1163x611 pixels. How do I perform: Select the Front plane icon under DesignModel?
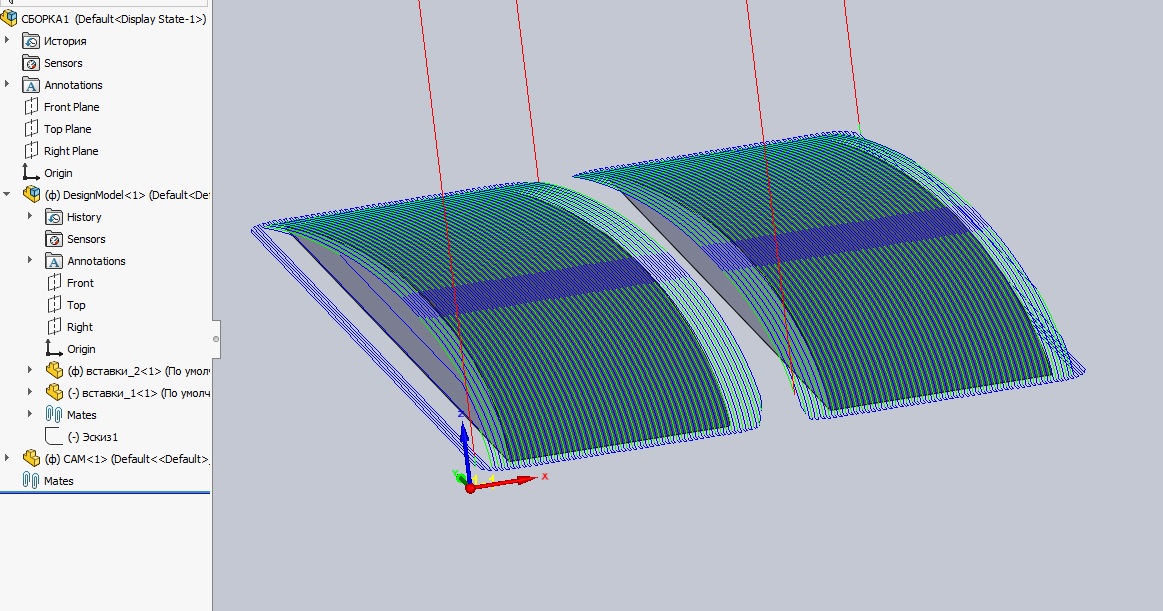click(x=54, y=283)
